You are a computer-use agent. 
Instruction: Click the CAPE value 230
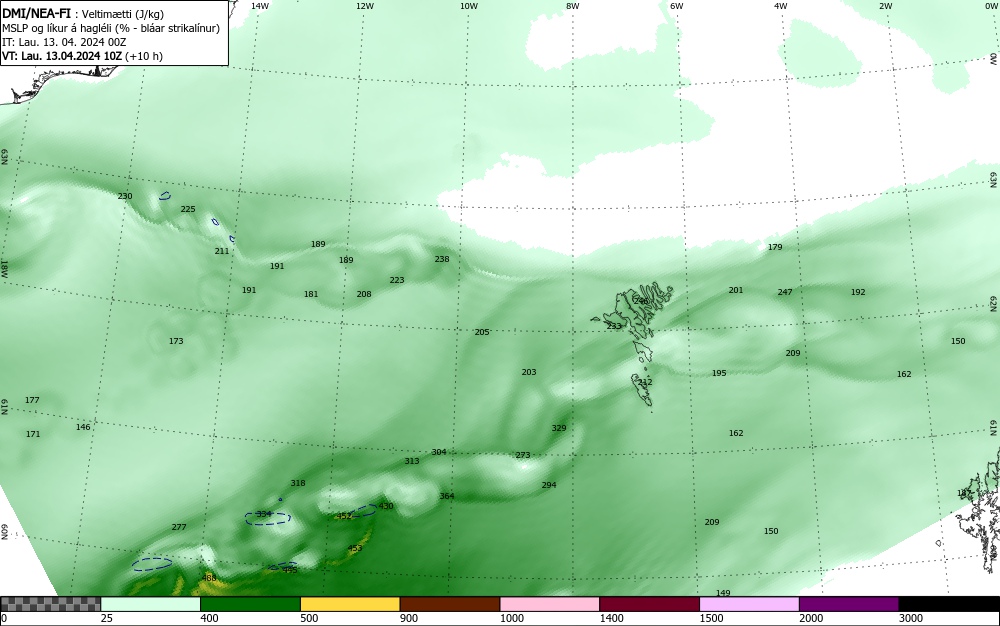coord(125,196)
